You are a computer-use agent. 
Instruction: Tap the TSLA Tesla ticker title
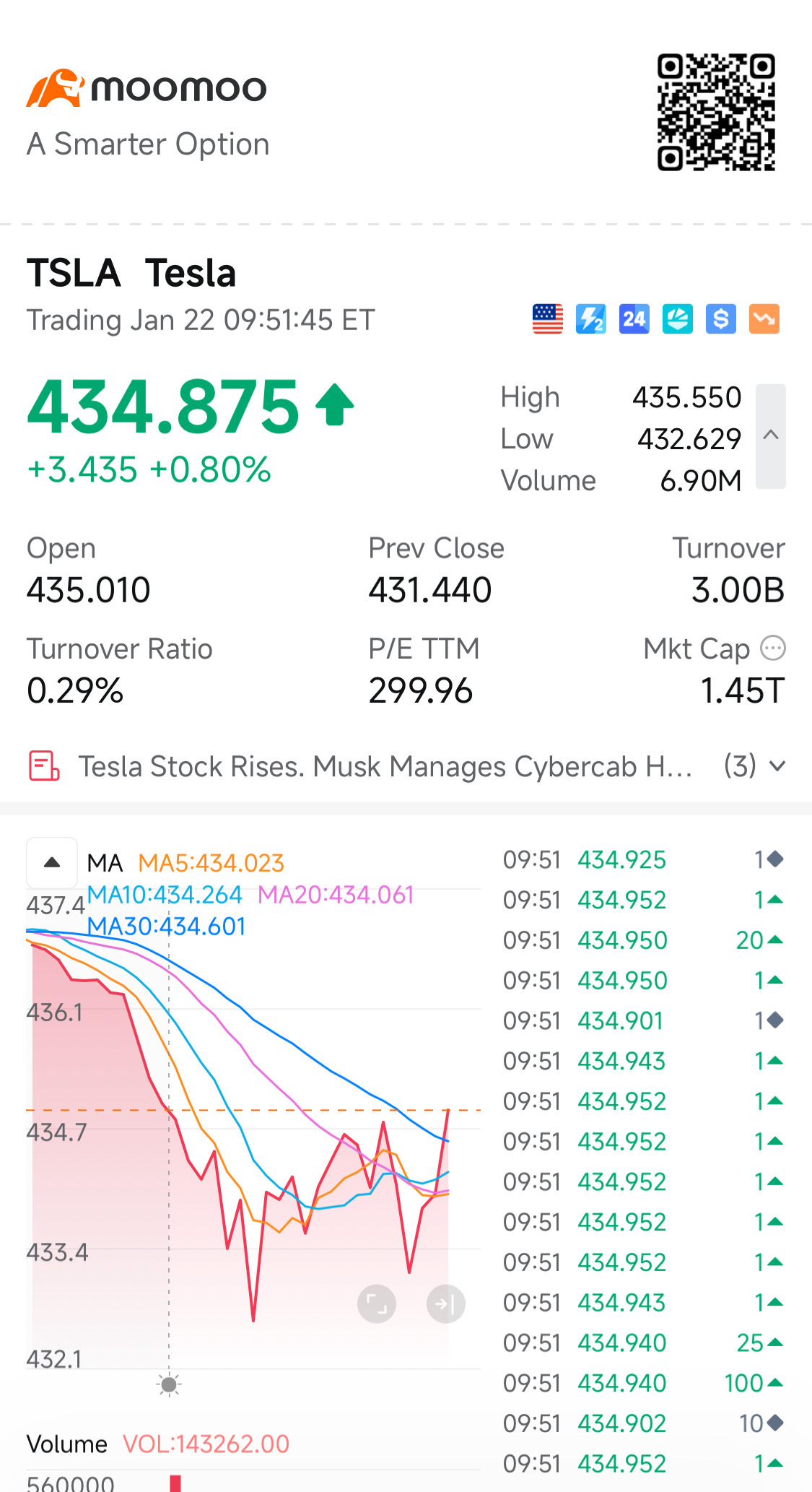[x=131, y=273]
